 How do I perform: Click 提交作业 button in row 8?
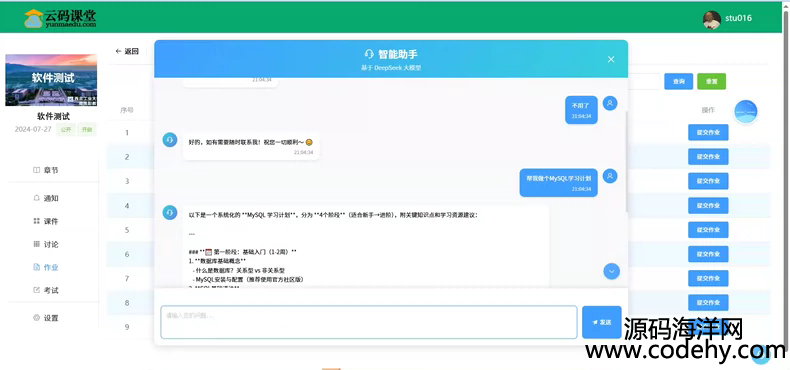pos(708,302)
